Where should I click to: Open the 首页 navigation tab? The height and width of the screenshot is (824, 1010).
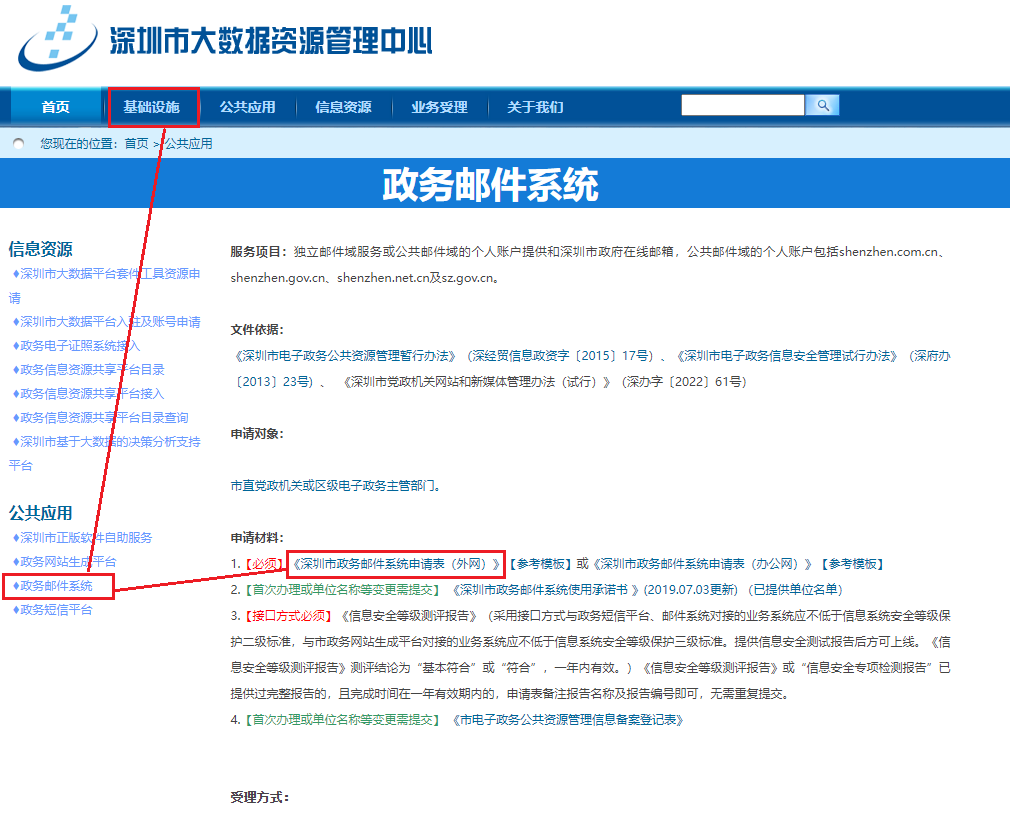(x=56, y=107)
